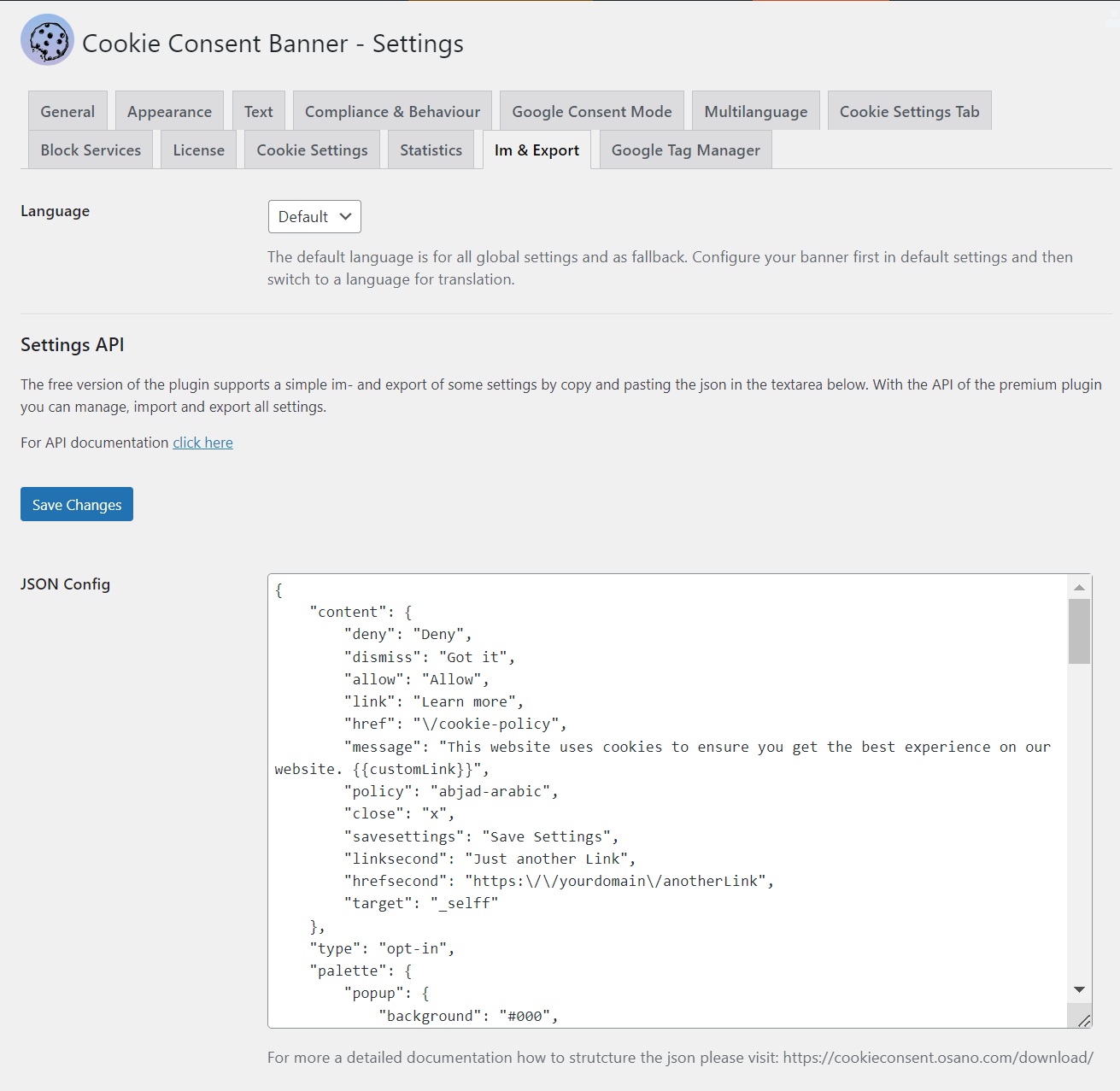The height and width of the screenshot is (1091, 1120).
Task: Switch to the Appearance tab
Action: 169,111
